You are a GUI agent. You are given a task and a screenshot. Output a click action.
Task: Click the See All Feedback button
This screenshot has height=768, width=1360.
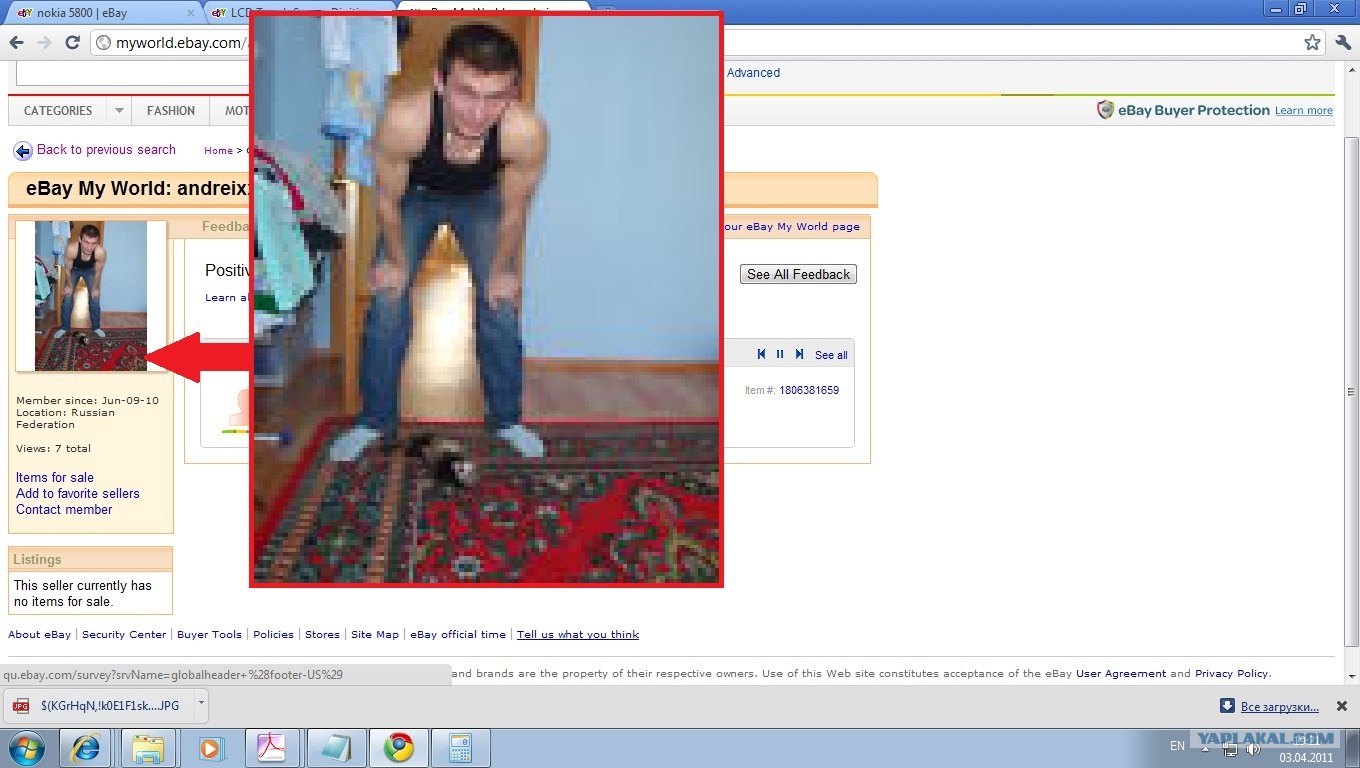(x=799, y=274)
